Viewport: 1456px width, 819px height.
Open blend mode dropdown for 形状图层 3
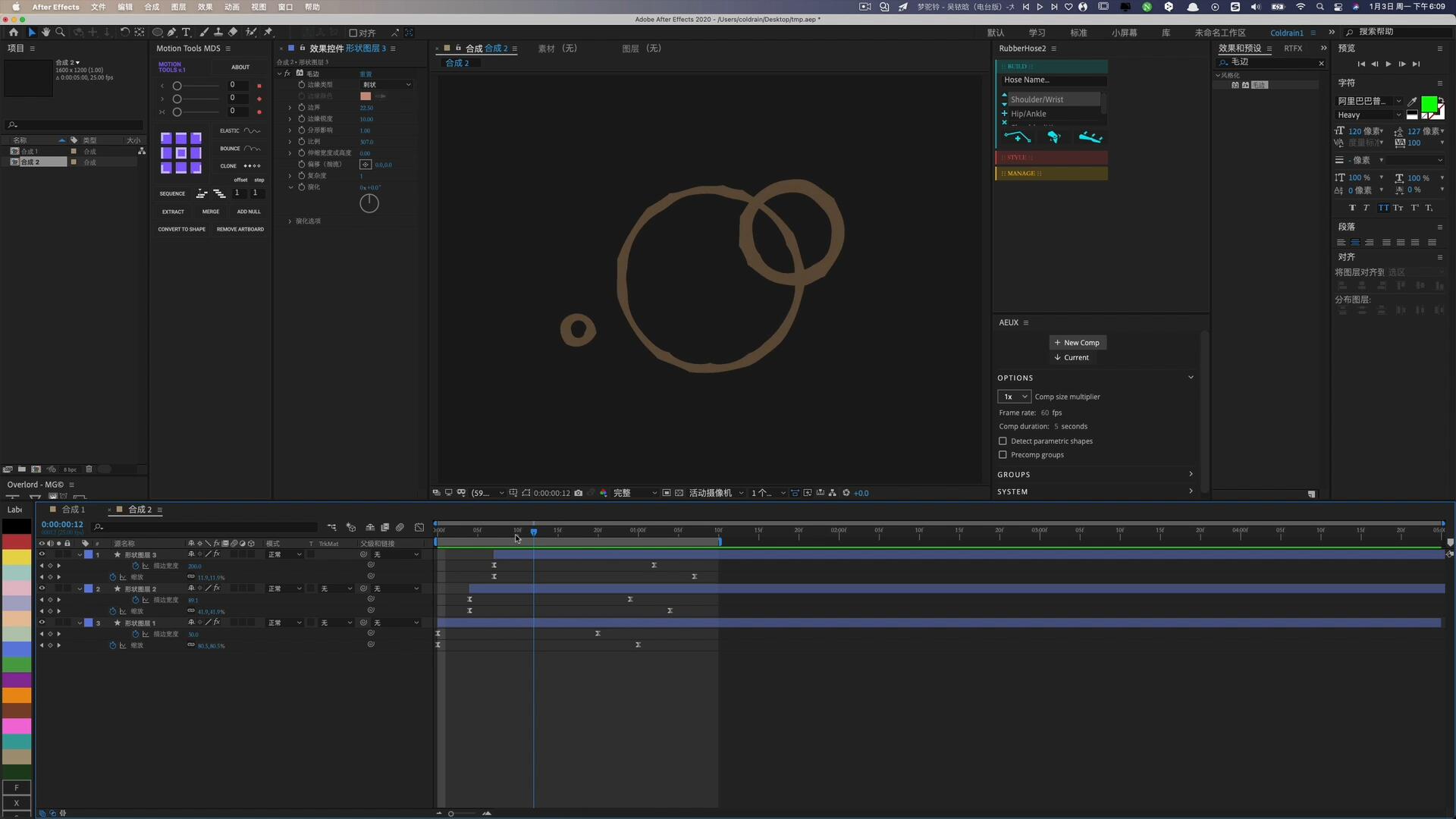coord(285,554)
